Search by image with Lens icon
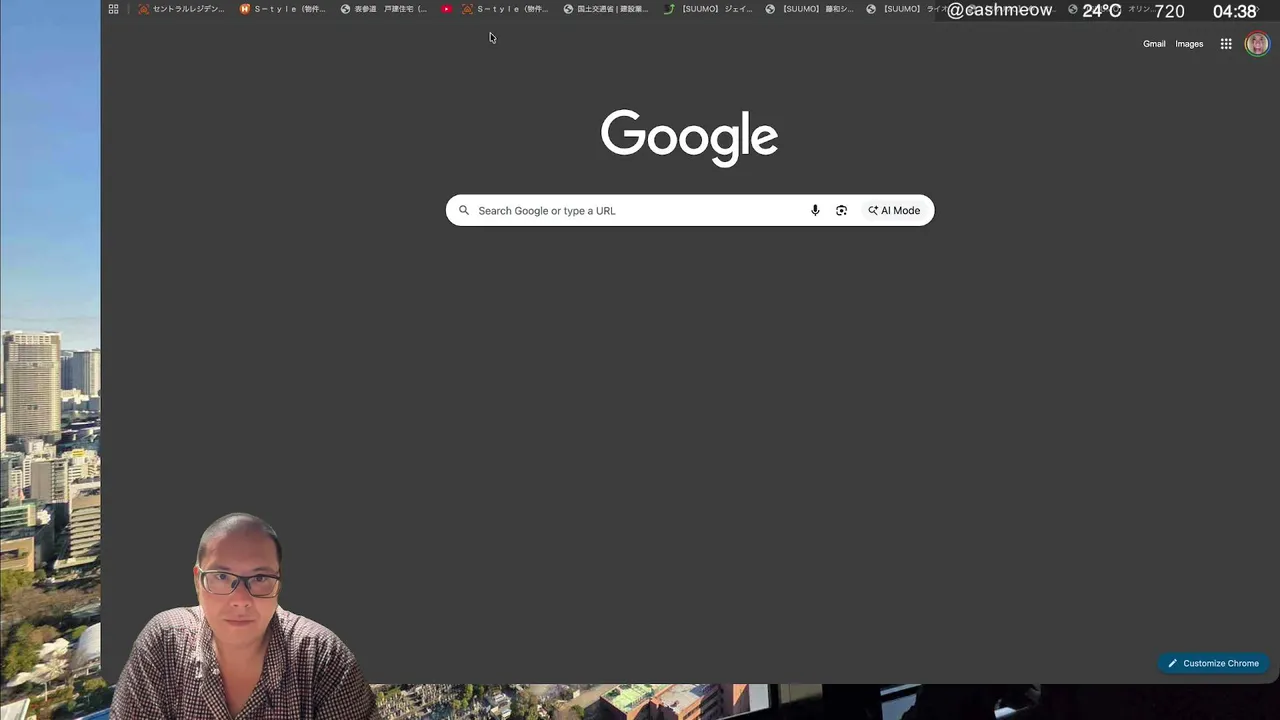Image resolution: width=1280 pixels, height=720 pixels. tap(841, 210)
